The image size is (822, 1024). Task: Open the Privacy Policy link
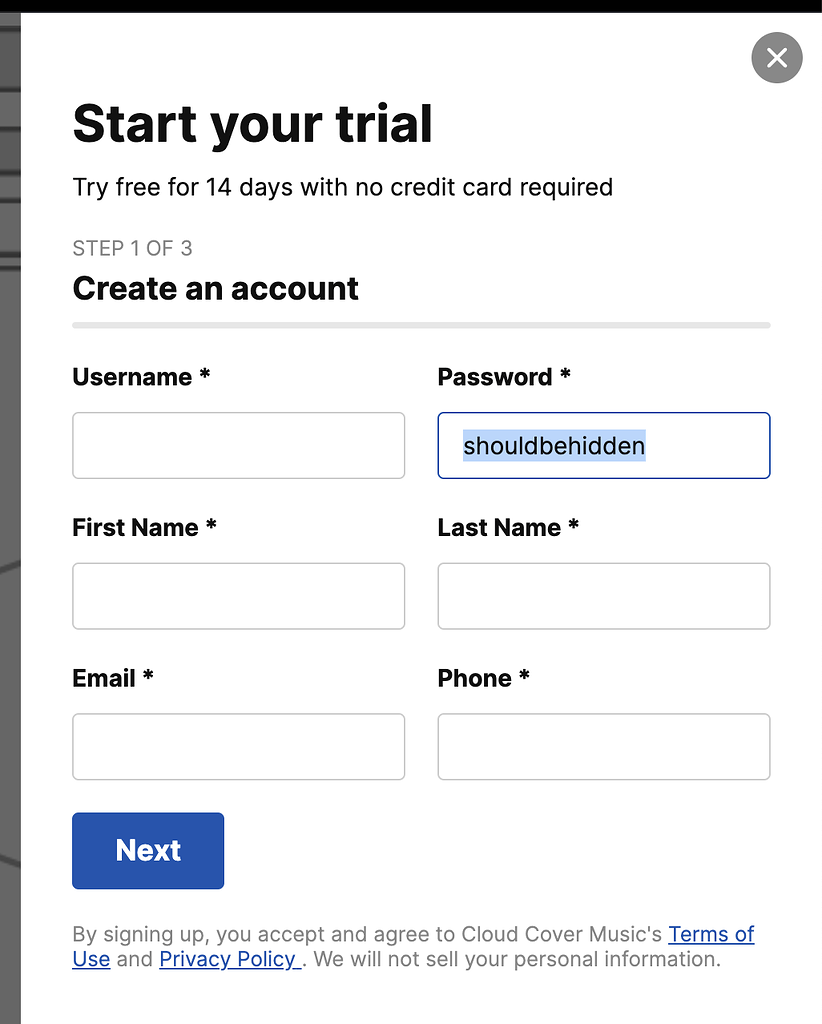click(x=228, y=959)
